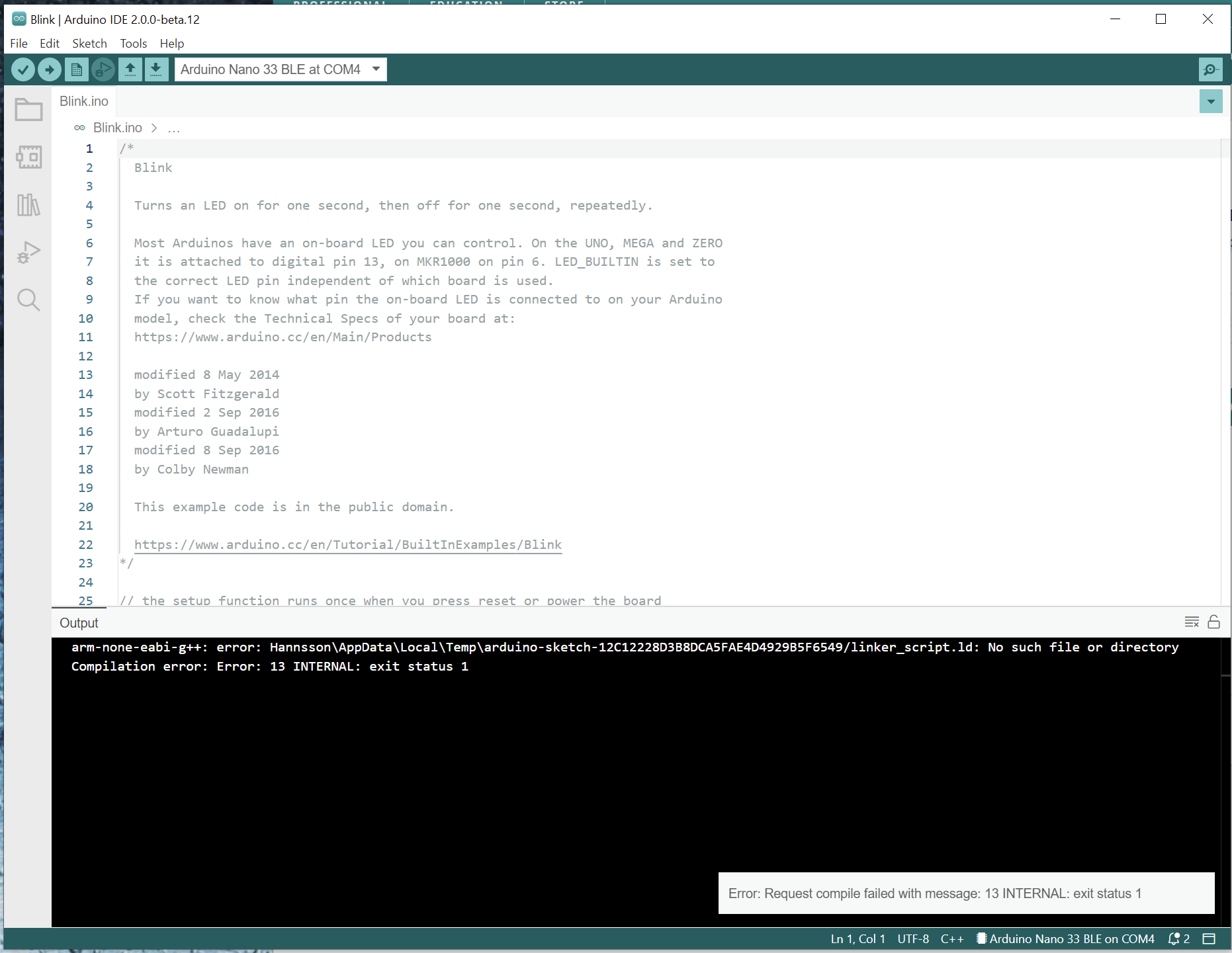Screen dimensions: 1232x953
Task: Click the Arduino logo in title bar
Action: 19,19
